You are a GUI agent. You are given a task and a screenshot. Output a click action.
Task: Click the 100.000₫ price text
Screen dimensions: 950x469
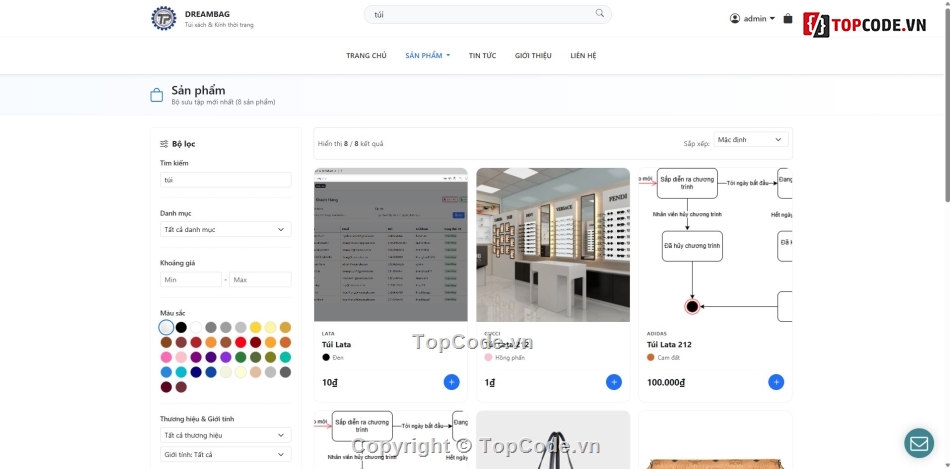[x=666, y=383]
